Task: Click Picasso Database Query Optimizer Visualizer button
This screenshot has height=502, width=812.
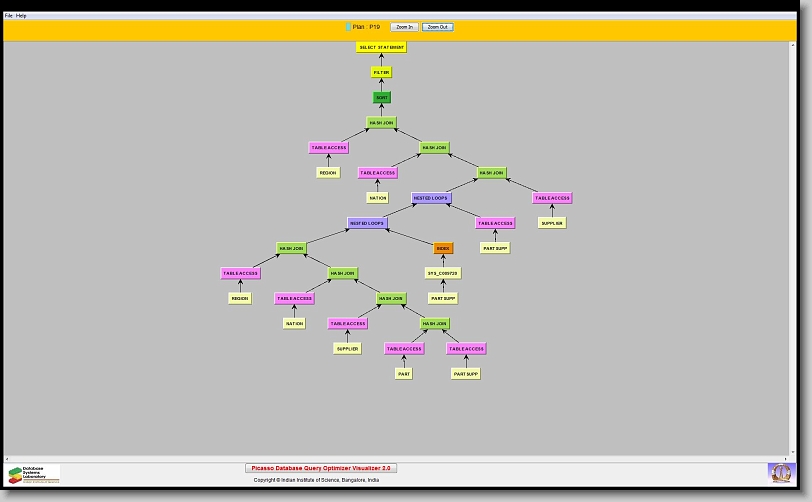Action: (x=321, y=468)
